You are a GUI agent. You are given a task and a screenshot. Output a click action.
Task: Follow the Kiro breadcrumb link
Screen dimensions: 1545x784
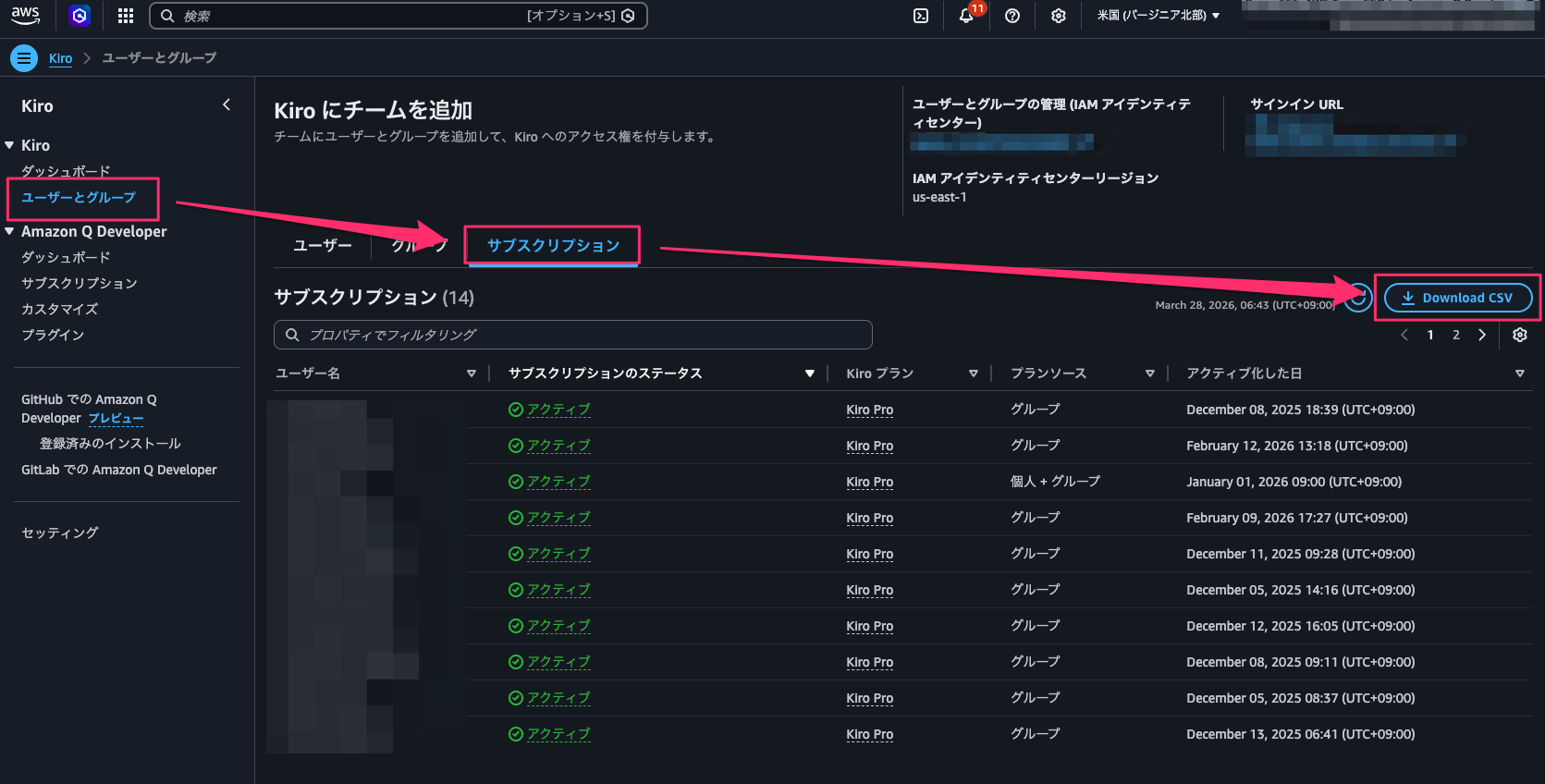pyautogui.click(x=60, y=58)
